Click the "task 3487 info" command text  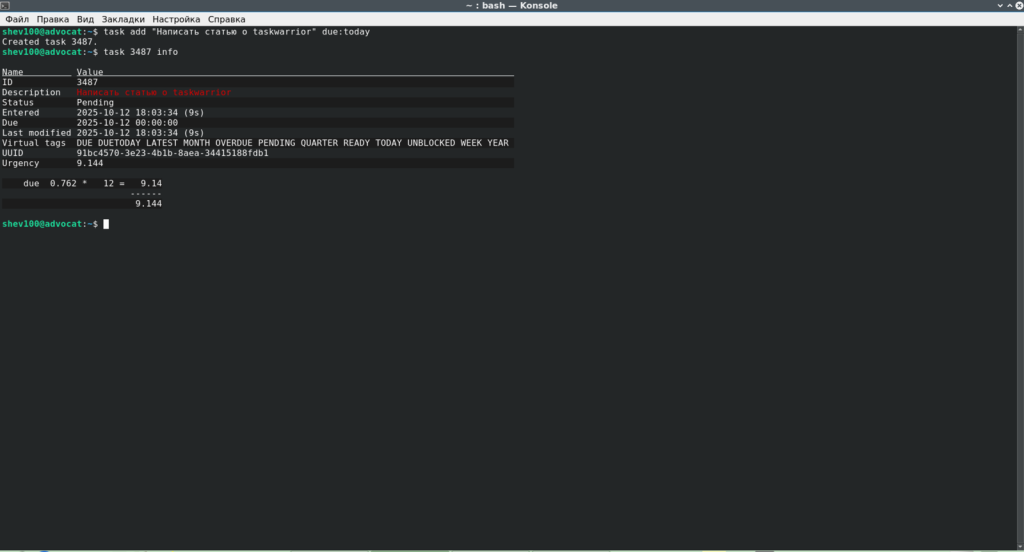140,52
